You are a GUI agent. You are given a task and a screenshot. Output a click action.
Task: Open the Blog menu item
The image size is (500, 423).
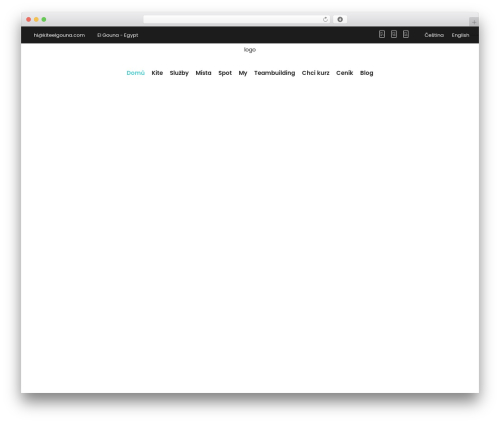(x=367, y=73)
